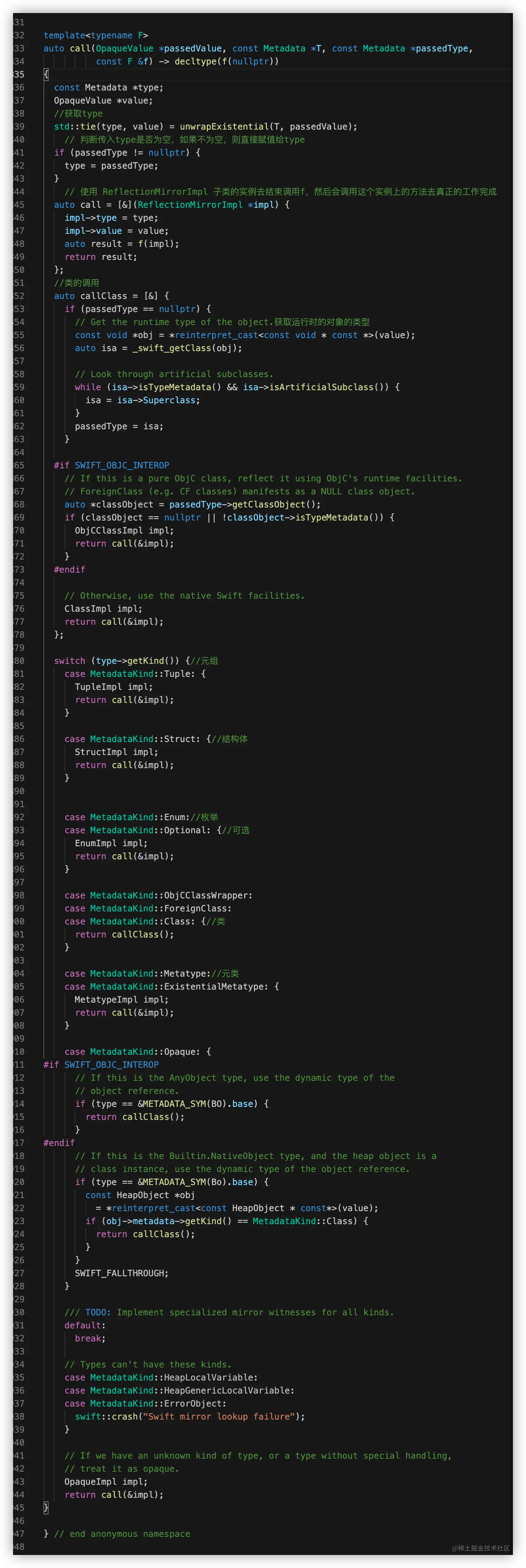Click the comment '//获取type'
Image resolution: width=526 pixels, height=1568 pixels.
[x=78, y=114]
